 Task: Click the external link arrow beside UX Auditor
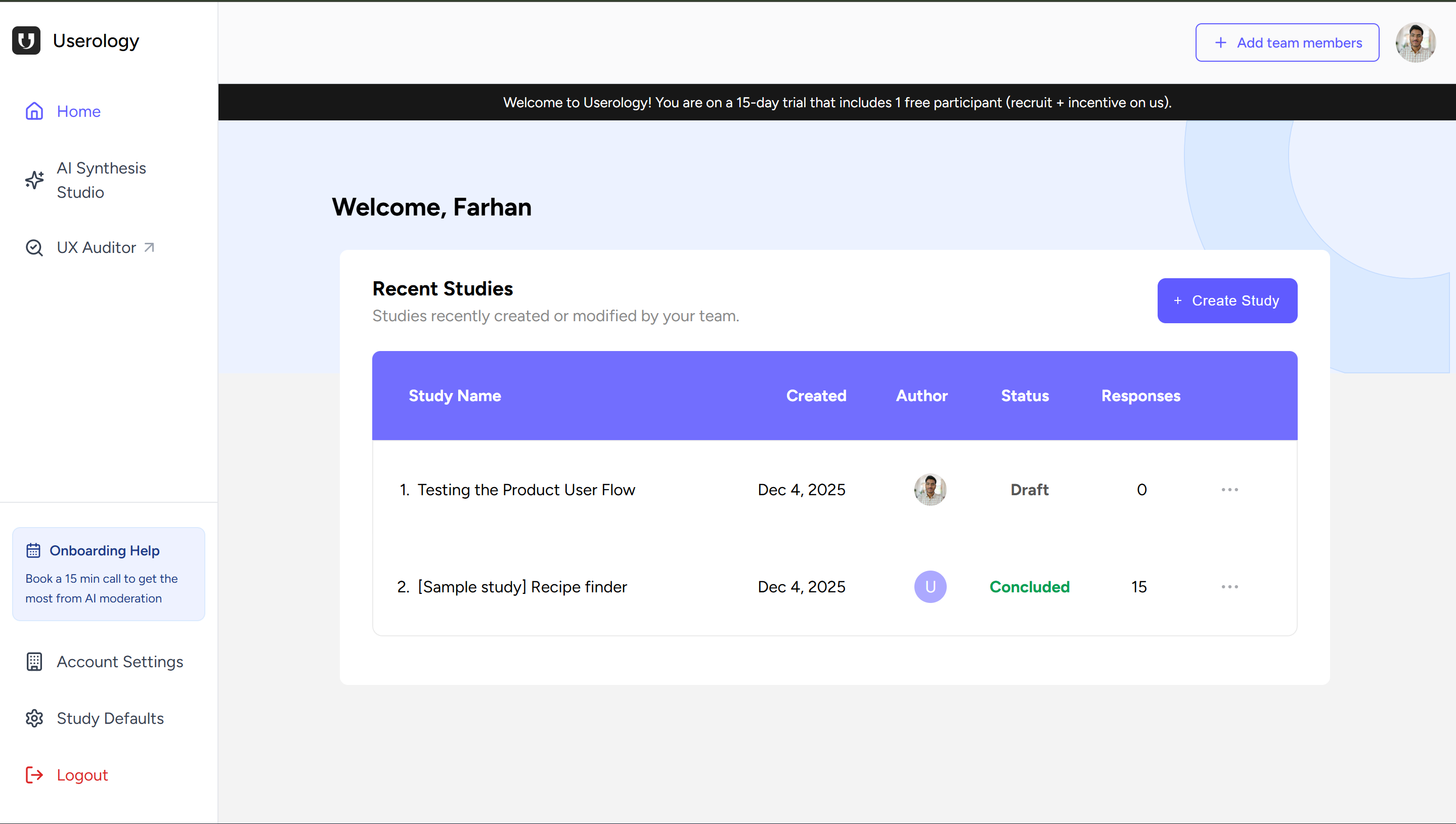coord(149,247)
